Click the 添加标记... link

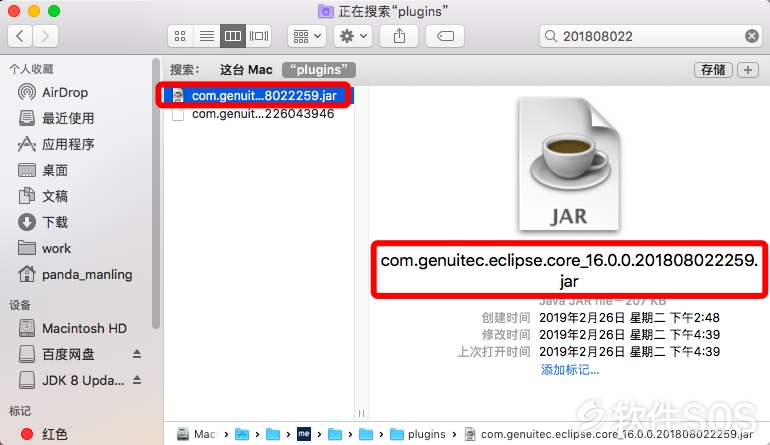pyautogui.click(x=570, y=369)
